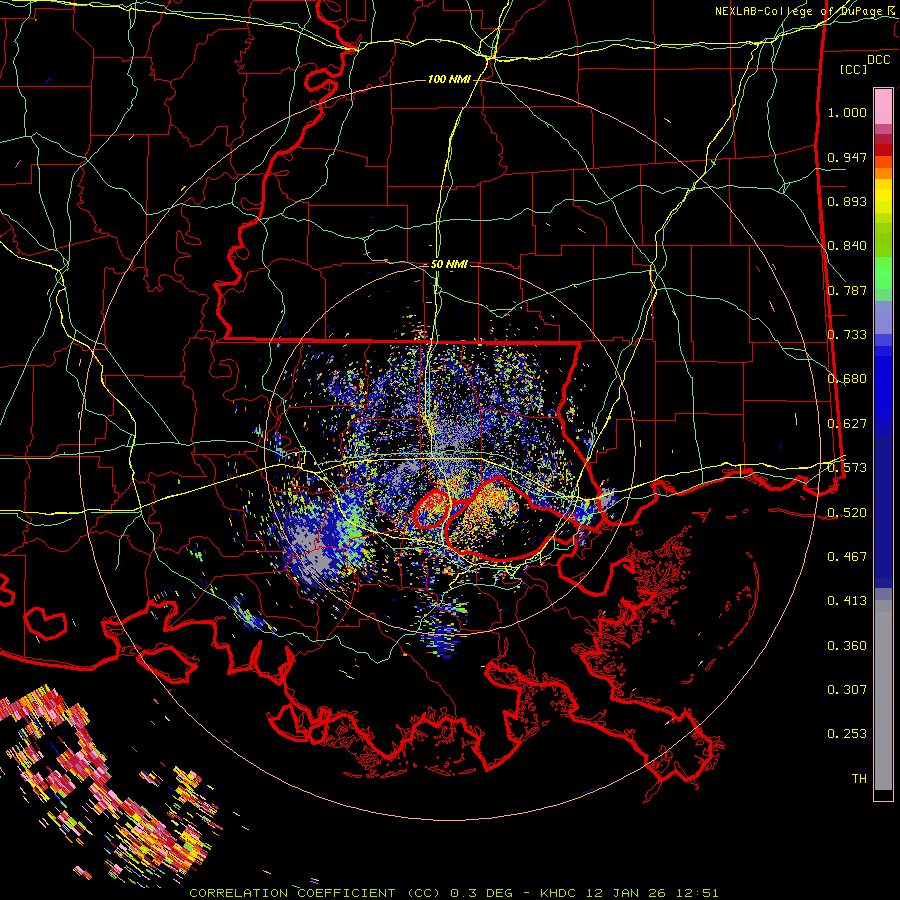The width and height of the screenshot is (900, 900).
Task: Click the 12 JAN 26 date in the caption
Action: (625, 893)
